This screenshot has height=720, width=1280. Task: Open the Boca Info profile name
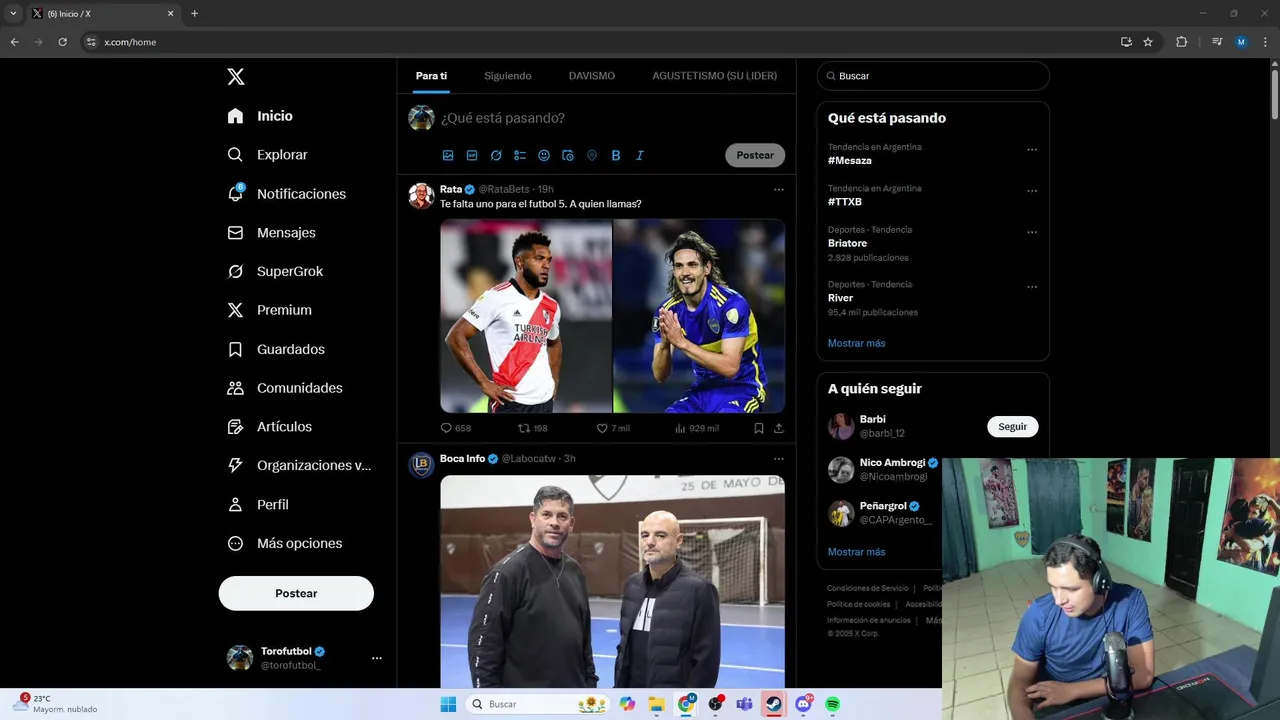click(462, 459)
